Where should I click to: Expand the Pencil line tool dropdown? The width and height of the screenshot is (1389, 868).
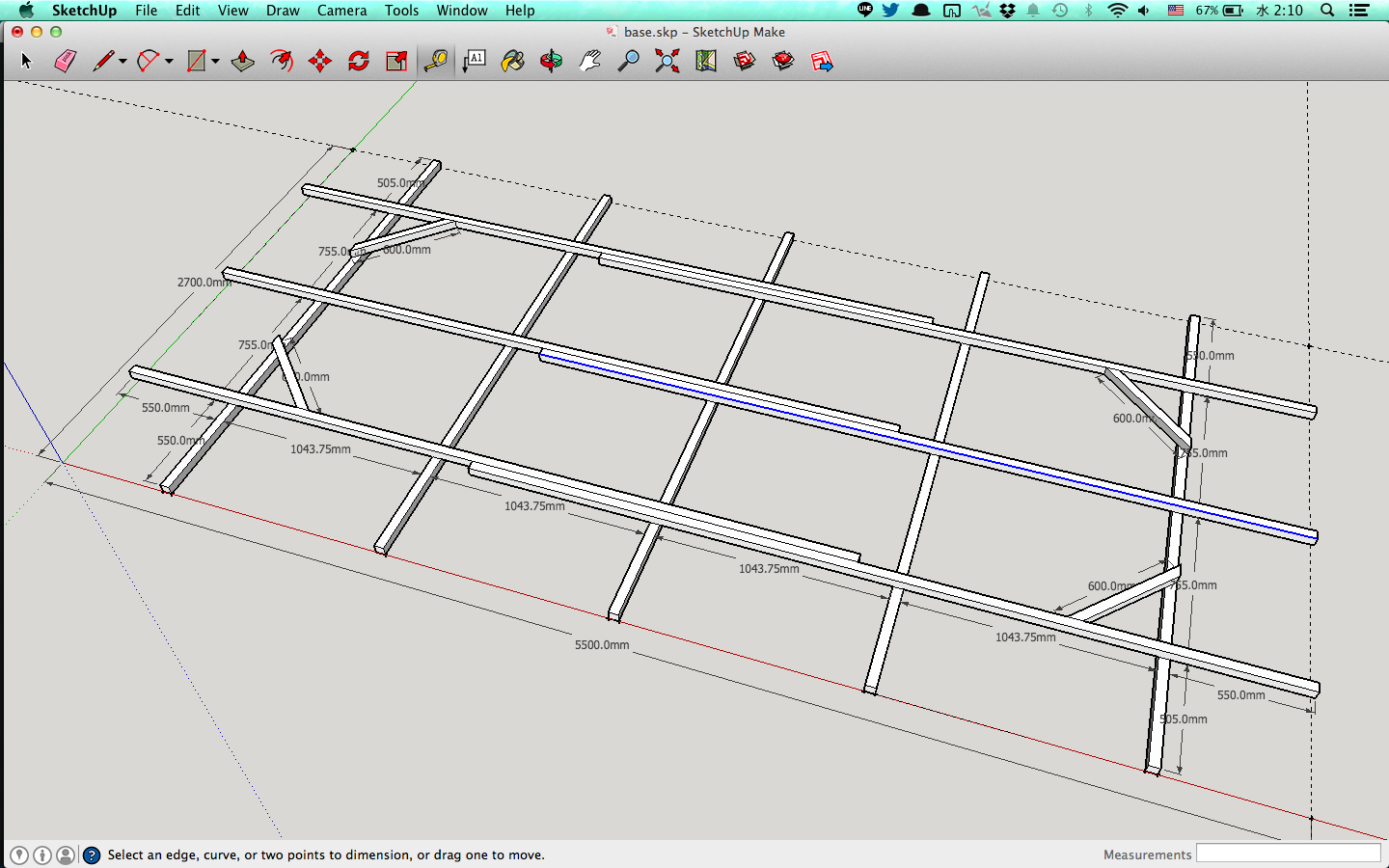(x=123, y=62)
